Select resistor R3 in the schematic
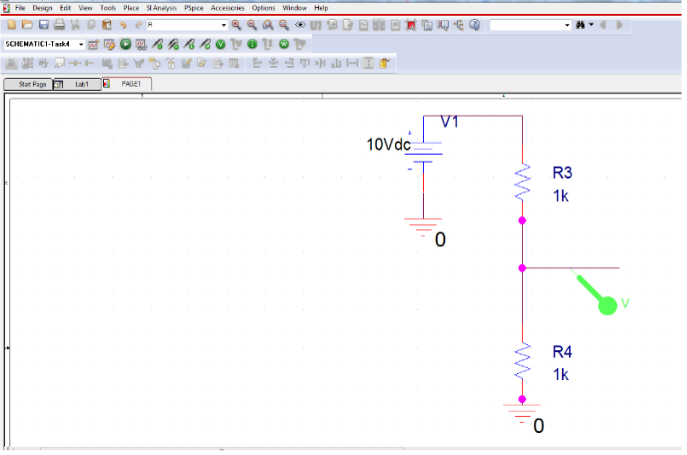The width and height of the screenshot is (687, 455). point(522,183)
